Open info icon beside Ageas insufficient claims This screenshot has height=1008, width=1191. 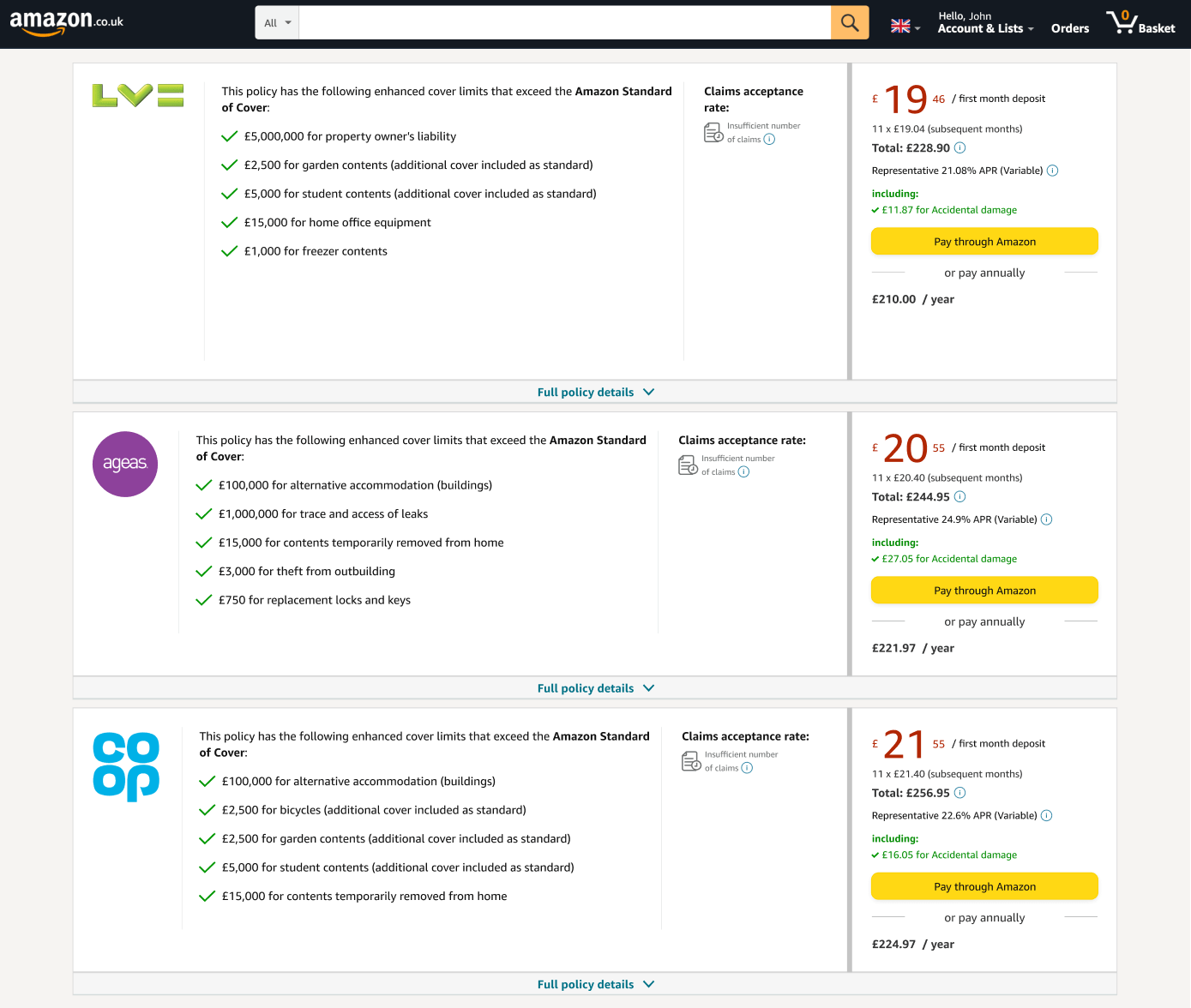click(743, 472)
